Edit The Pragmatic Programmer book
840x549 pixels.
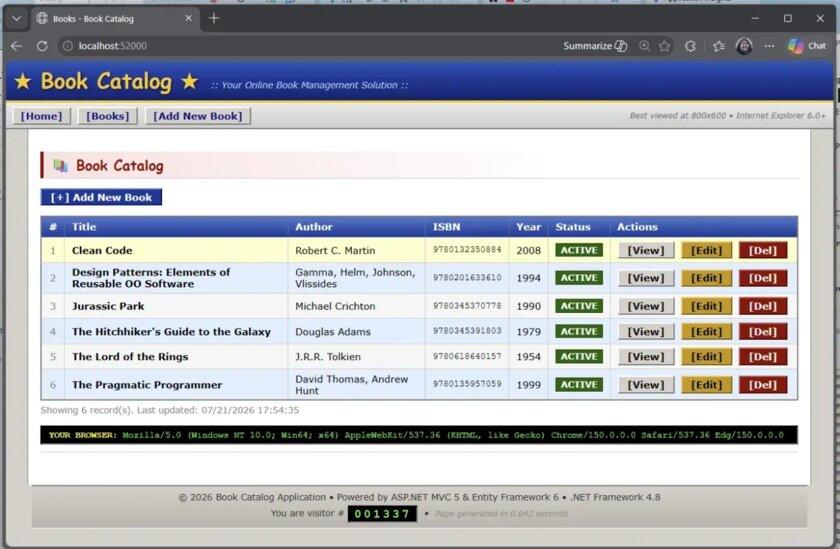[706, 385]
